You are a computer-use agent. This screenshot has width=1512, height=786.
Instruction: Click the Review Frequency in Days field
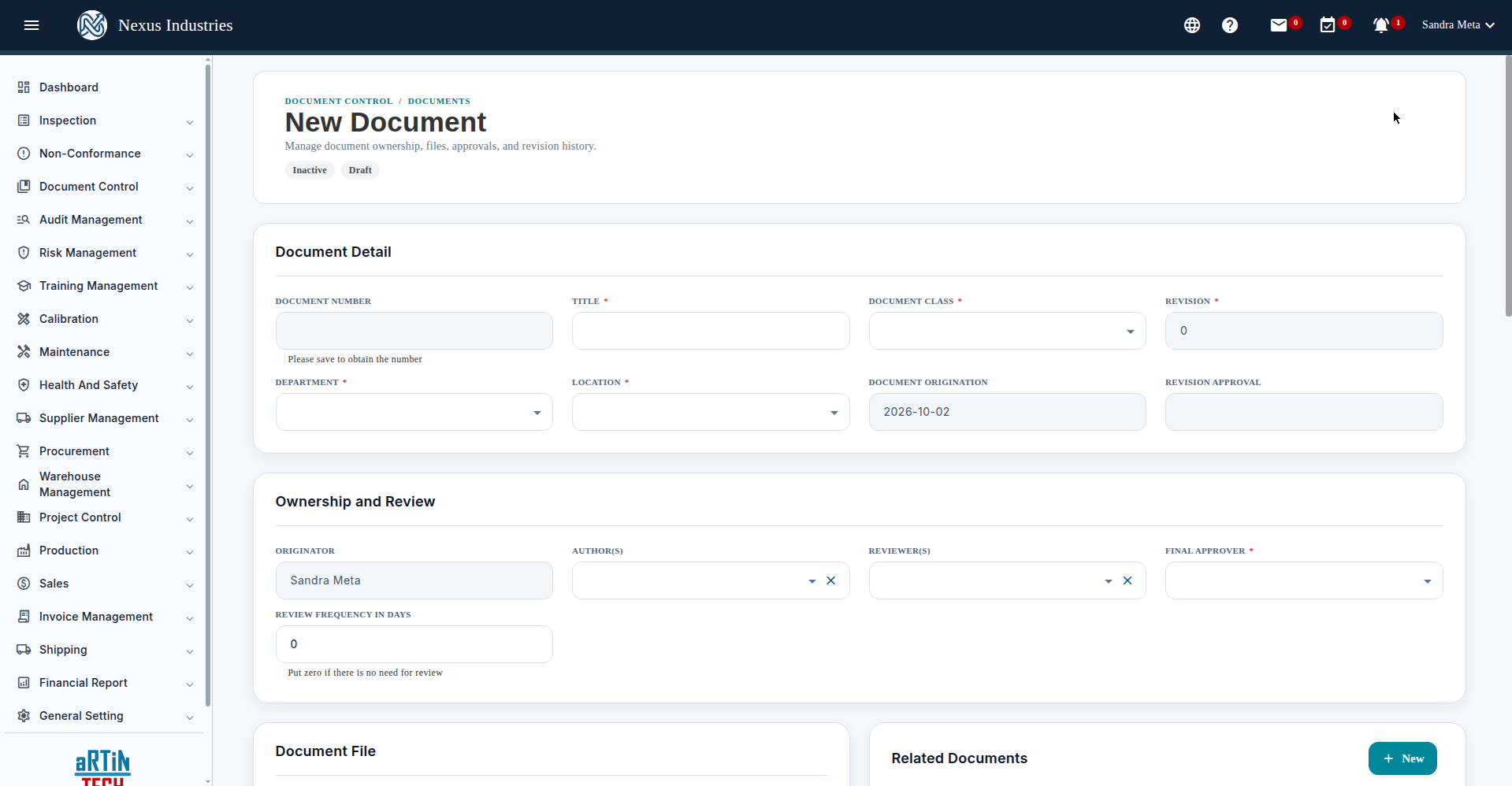click(414, 644)
